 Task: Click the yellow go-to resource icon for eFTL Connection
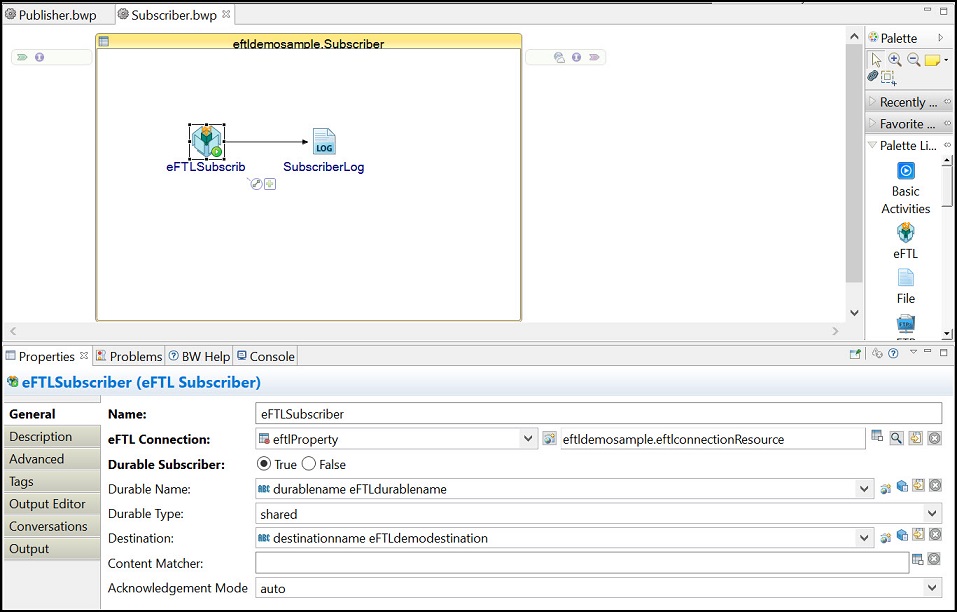[x=915, y=437]
